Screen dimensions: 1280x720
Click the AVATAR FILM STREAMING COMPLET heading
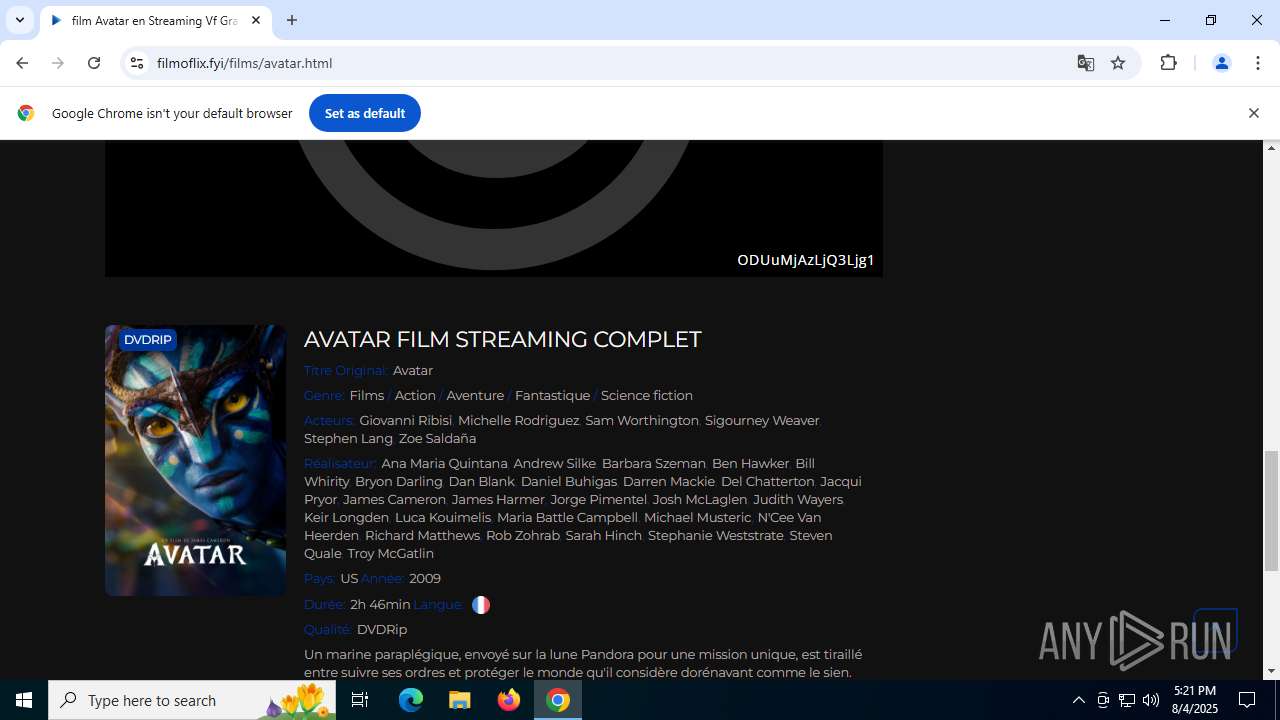(x=503, y=339)
